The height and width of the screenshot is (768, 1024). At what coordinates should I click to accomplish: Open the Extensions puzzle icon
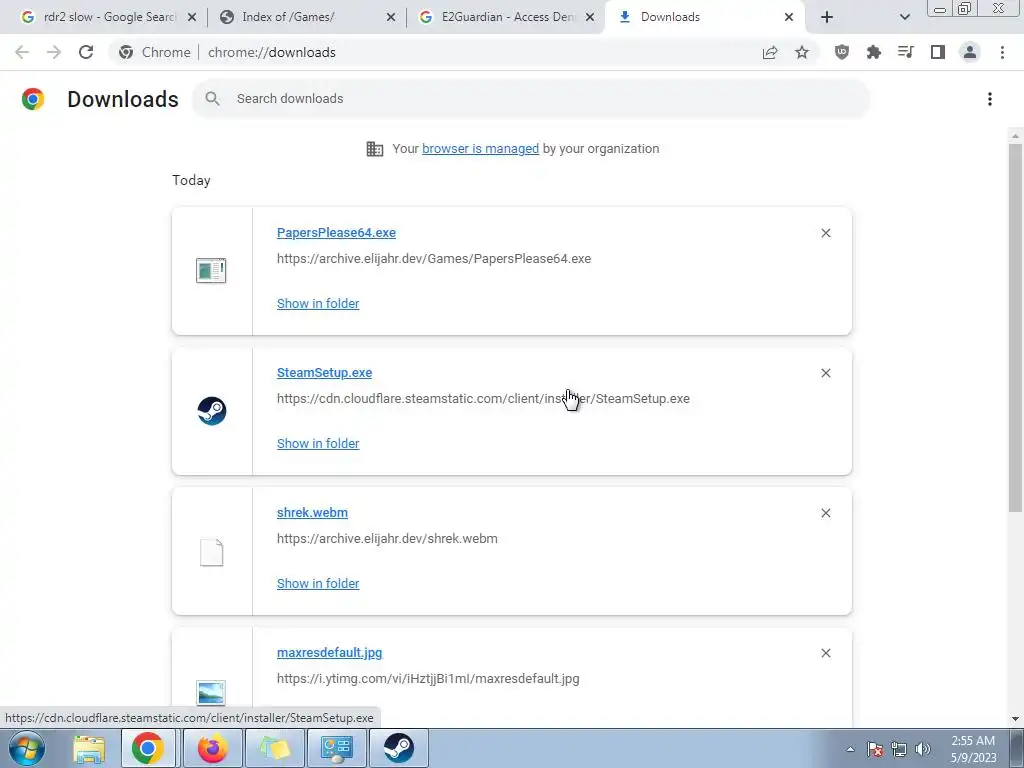[874, 52]
